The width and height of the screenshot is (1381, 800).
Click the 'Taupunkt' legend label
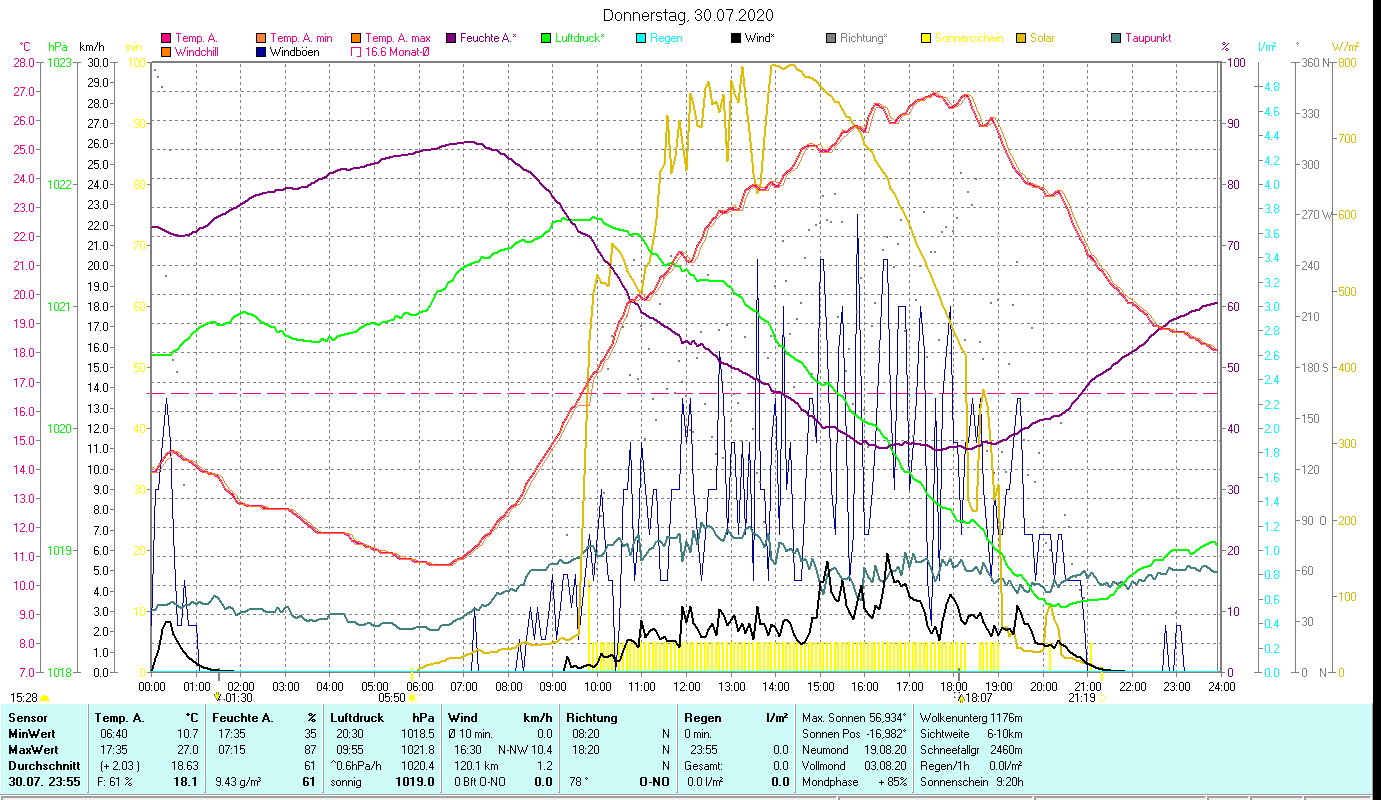(1148, 38)
